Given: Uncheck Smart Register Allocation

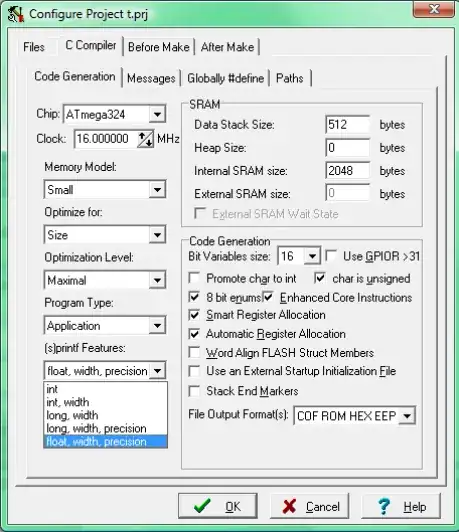Looking at the screenshot, I should coord(194,315).
